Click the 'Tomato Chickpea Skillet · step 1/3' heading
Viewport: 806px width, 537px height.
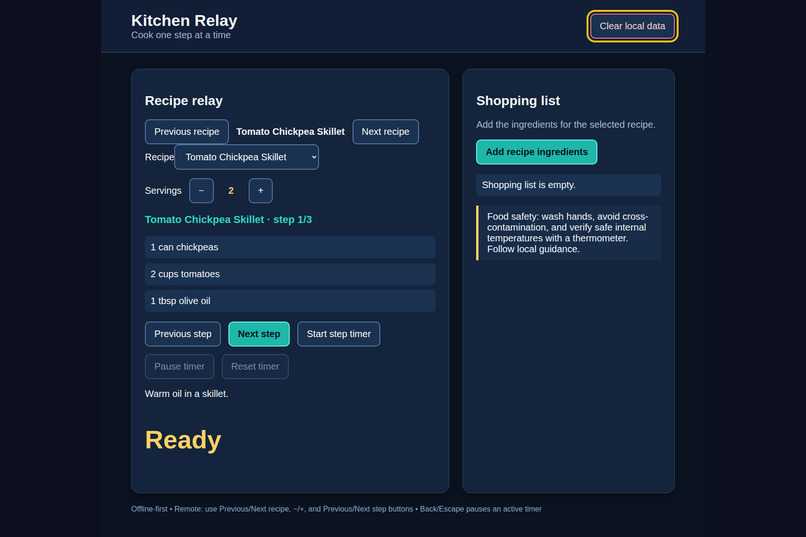point(228,219)
